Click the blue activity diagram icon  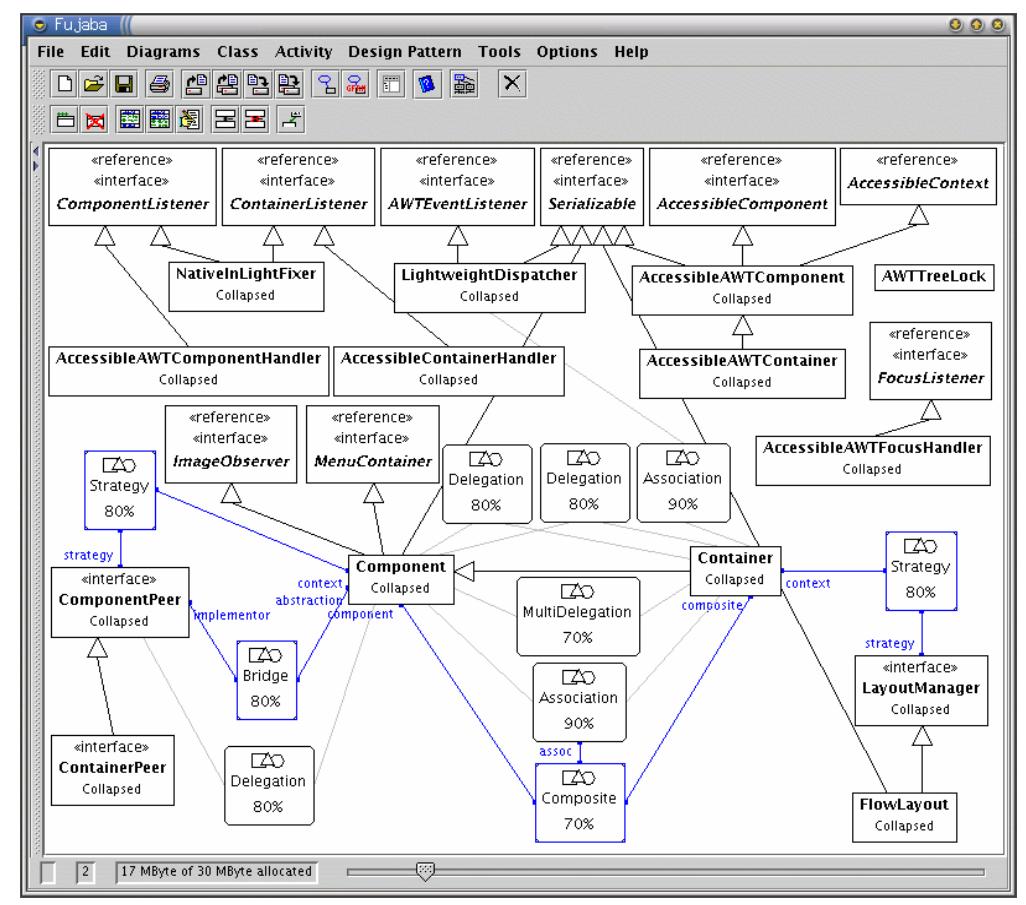click(x=325, y=84)
